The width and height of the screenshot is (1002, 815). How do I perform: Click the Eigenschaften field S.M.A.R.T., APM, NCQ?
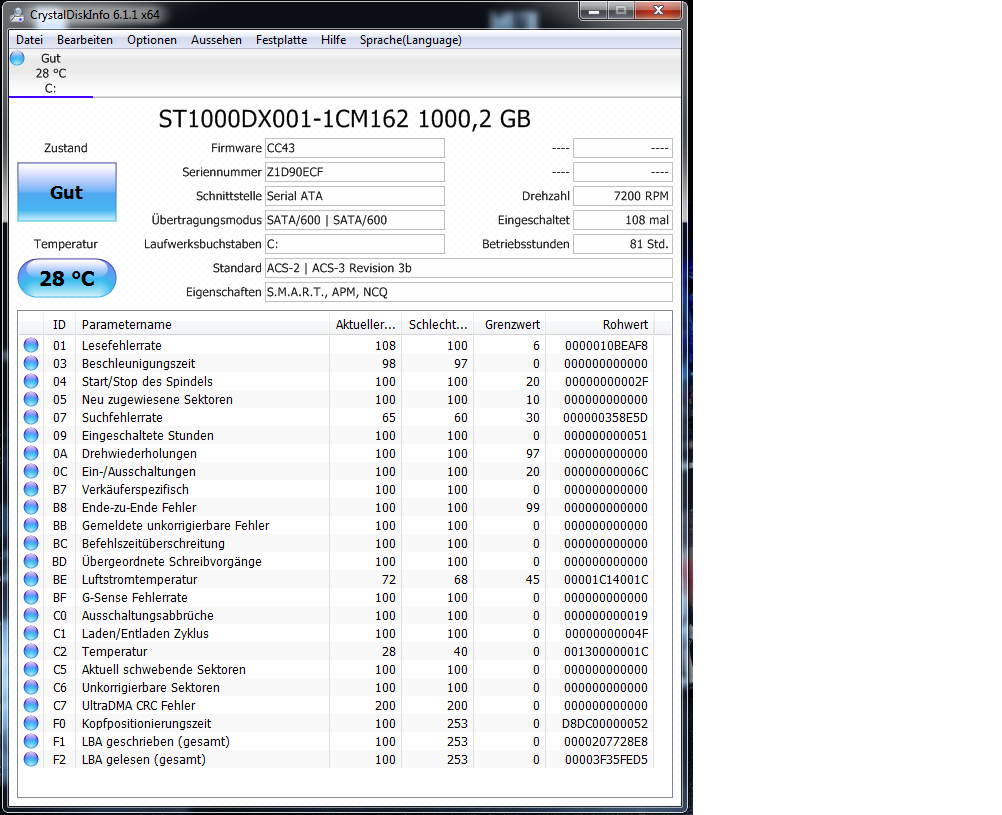[469, 291]
